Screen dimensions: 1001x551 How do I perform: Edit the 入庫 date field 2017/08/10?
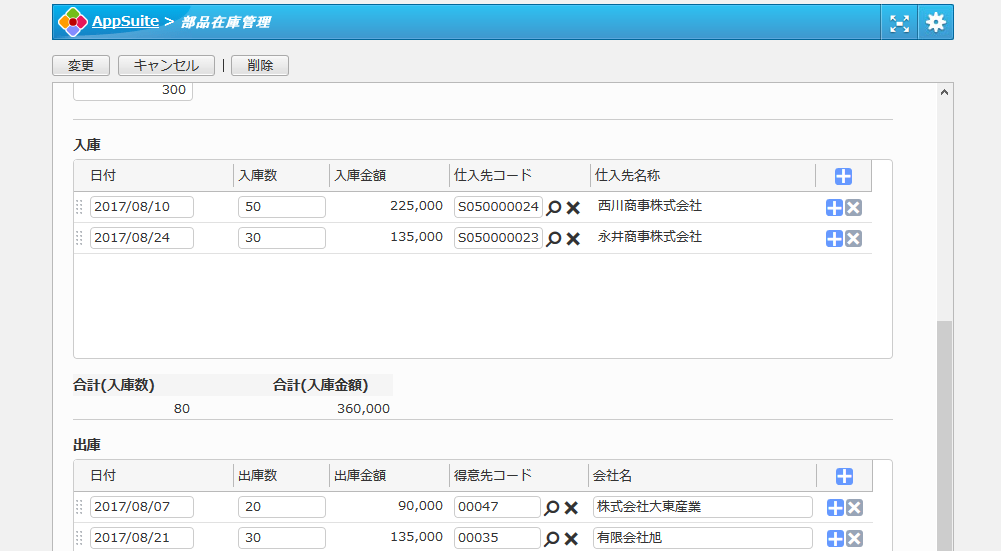pyautogui.click(x=141, y=207)
